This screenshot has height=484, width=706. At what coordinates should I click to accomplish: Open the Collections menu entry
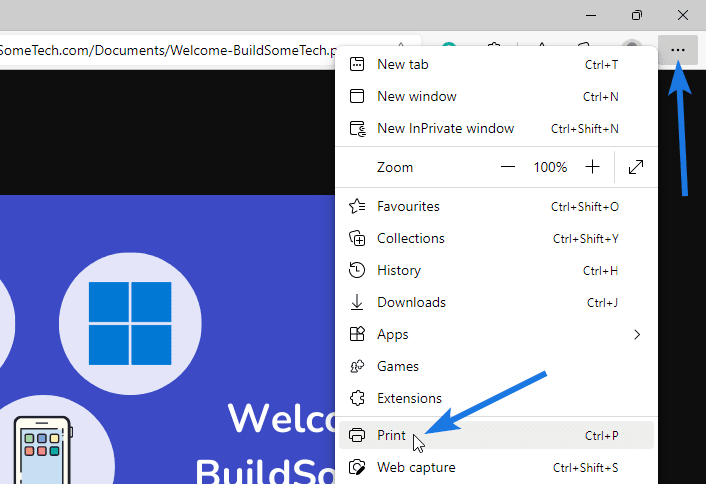[x=410, y=238]
